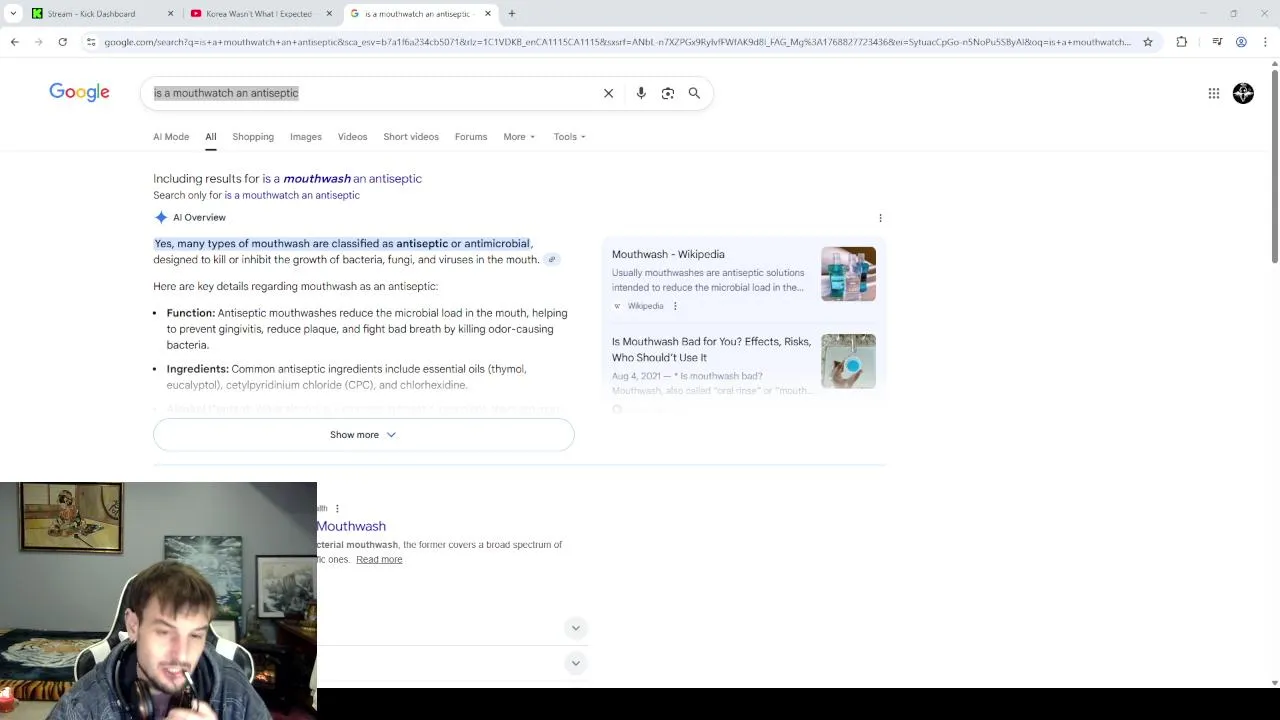Open the browser extensions puzzle icon
1280x720 pixels.
(1182, 42)
